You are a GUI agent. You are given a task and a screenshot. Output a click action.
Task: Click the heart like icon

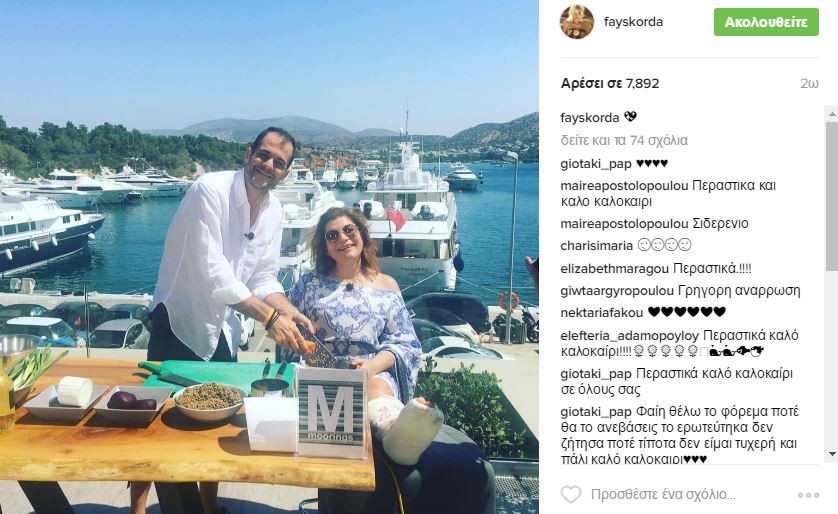click(571, 494)
